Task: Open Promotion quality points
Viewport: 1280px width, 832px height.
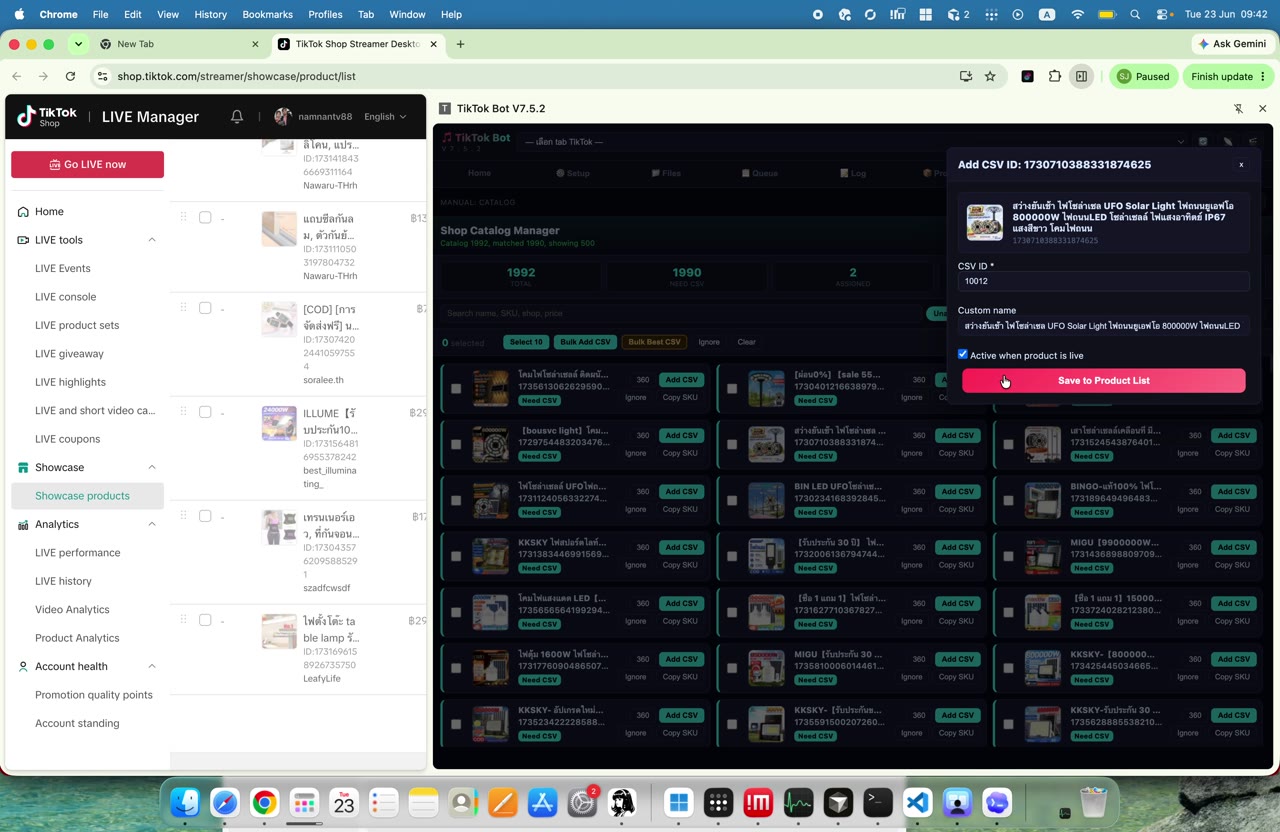Action: coord(94,695)
